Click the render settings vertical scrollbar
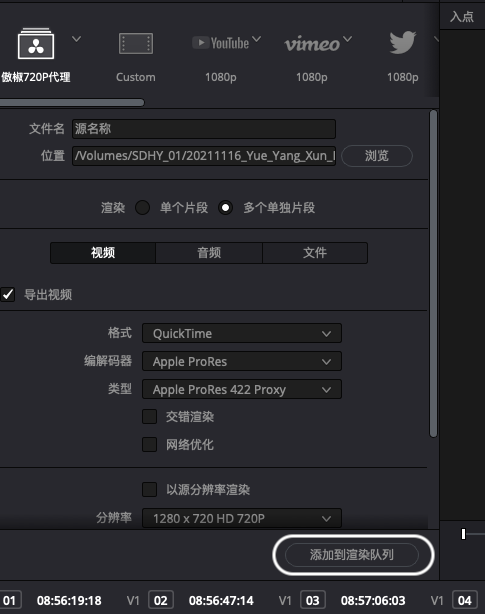The height and width of the screenshot is (614, 485). click(x=433, y=274)
